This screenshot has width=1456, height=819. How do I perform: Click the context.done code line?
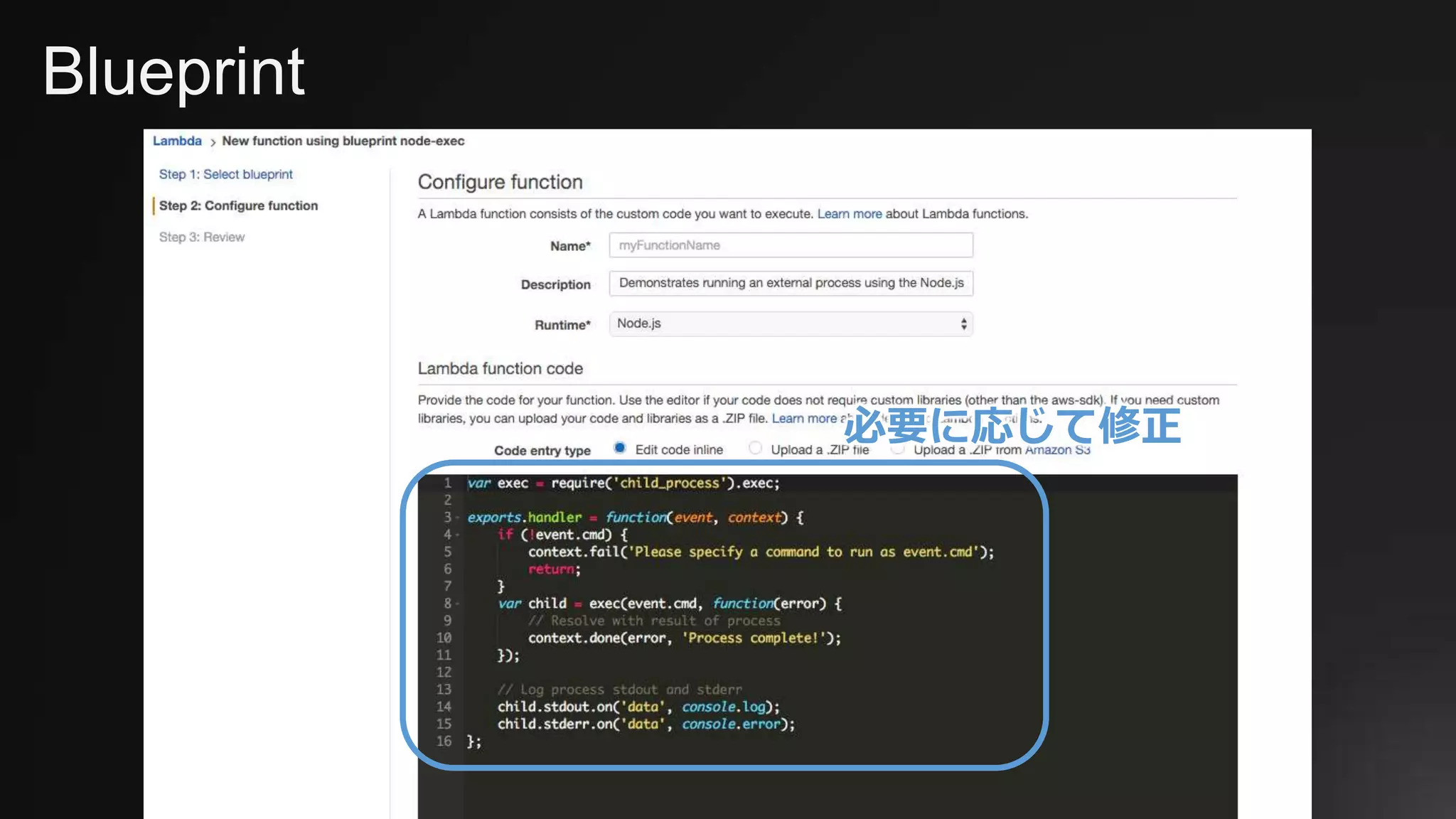pos(684,638)
